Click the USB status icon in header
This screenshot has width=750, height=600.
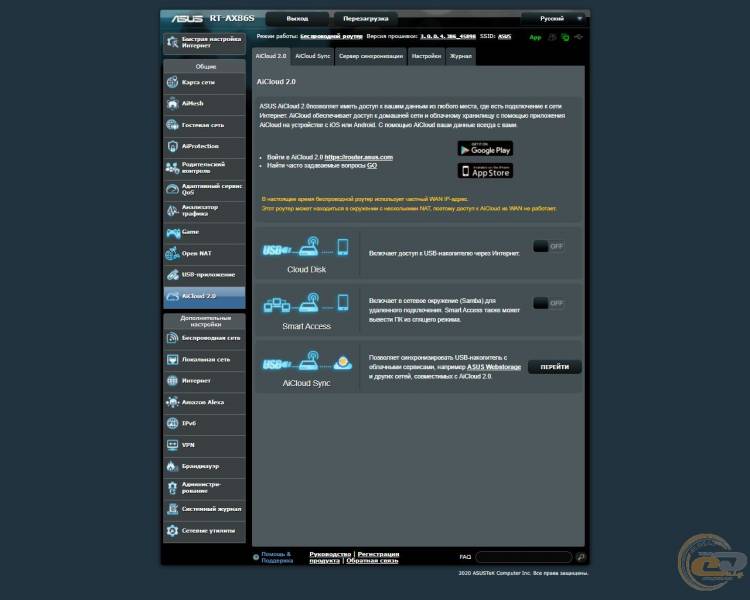pos(578,37)
